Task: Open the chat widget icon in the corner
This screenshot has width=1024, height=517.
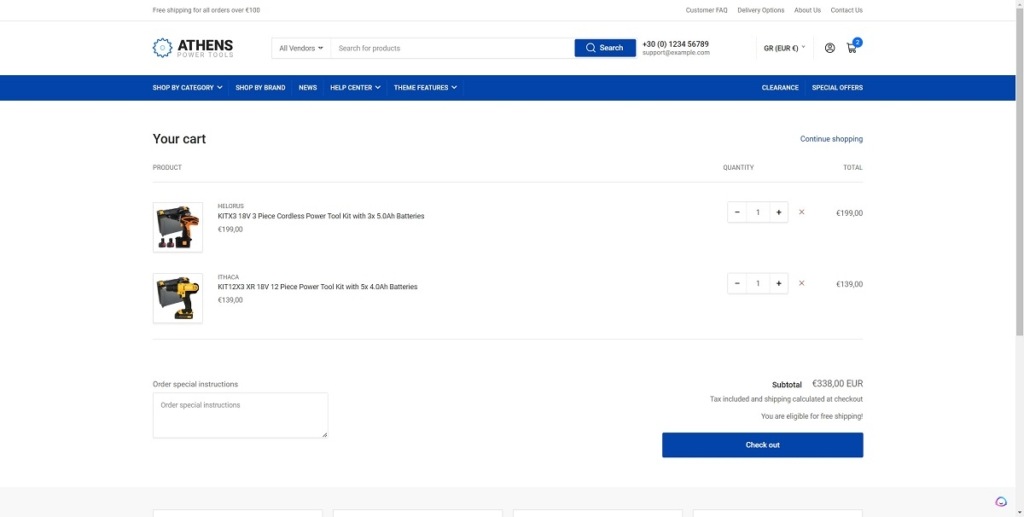Action: [x=1001, y=502]
